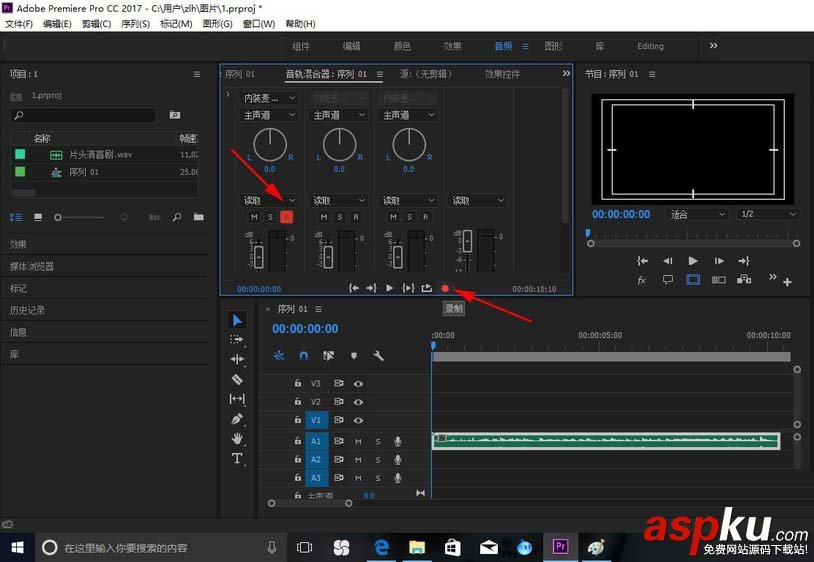Select the Track Select Forward tool
The width and height of the screenshot is (814, 562).
pos(237,339)
